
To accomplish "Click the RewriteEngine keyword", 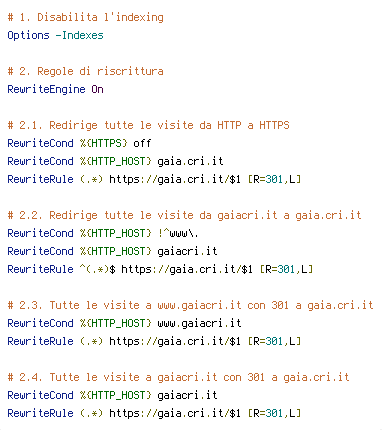I will click(x=46, y=89).
